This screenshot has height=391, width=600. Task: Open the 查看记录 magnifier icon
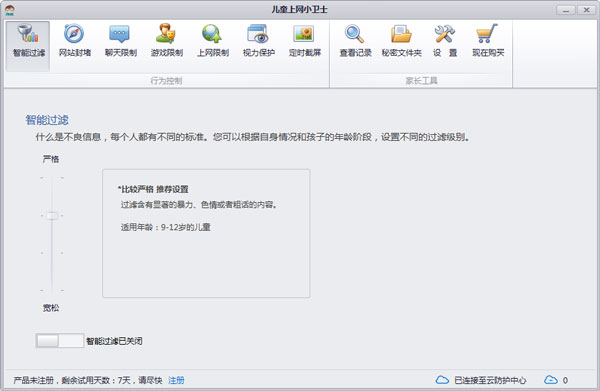coord(354,34)
